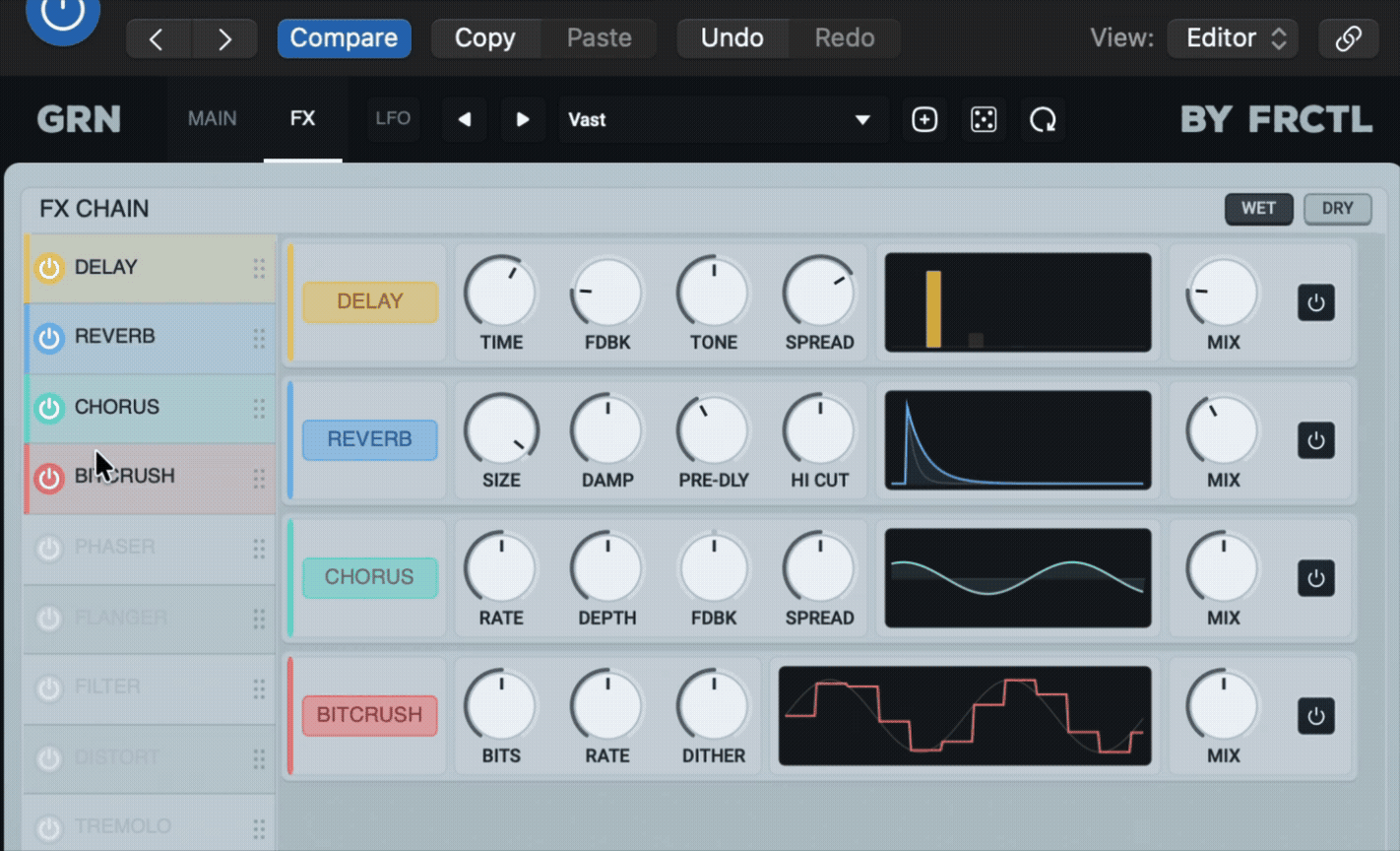Click the link chain icon
1400x851 pixels.
(x=1348, y=38)
